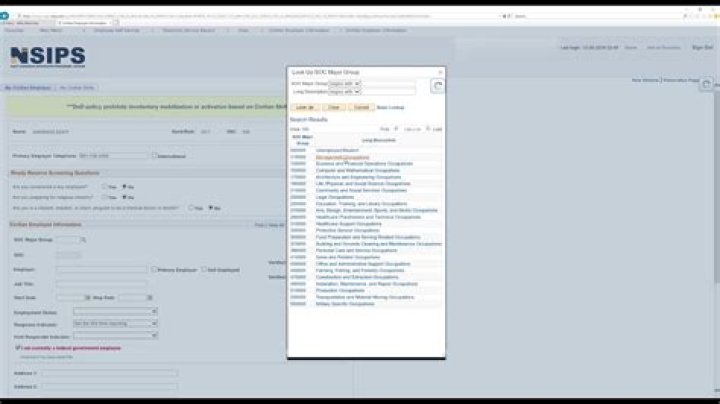Close the Look Up SOC Major Group dialog

(x=440, y=73)
